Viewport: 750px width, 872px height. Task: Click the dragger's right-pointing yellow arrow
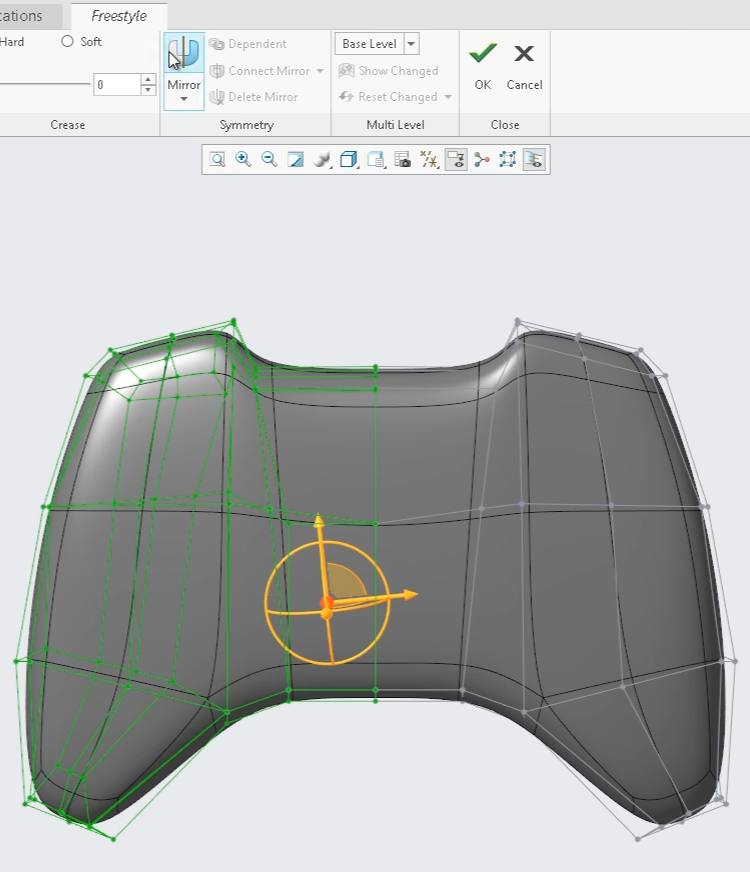pos(410,595)
